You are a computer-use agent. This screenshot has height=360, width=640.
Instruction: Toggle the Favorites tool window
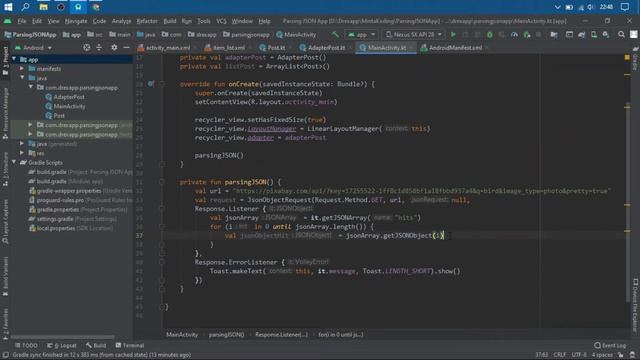tap(5, 324)
